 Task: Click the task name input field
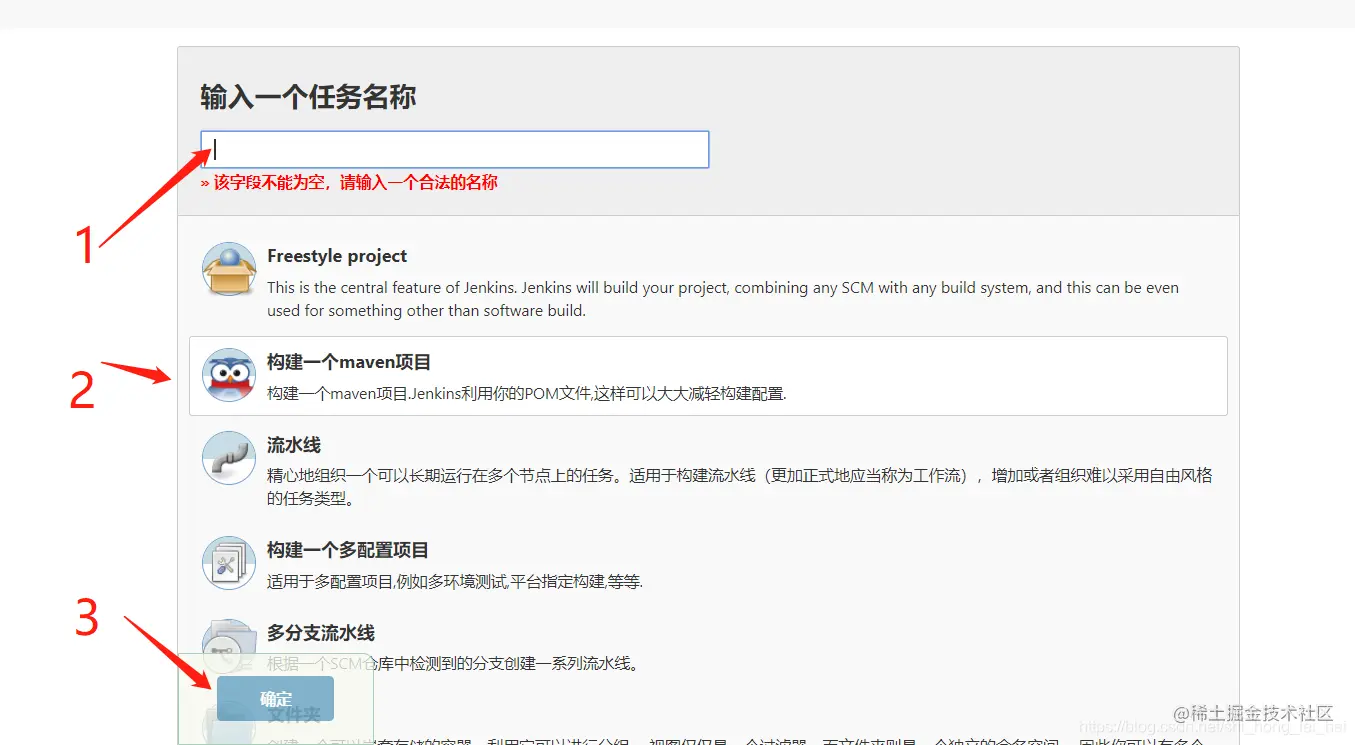coord(455,149)
